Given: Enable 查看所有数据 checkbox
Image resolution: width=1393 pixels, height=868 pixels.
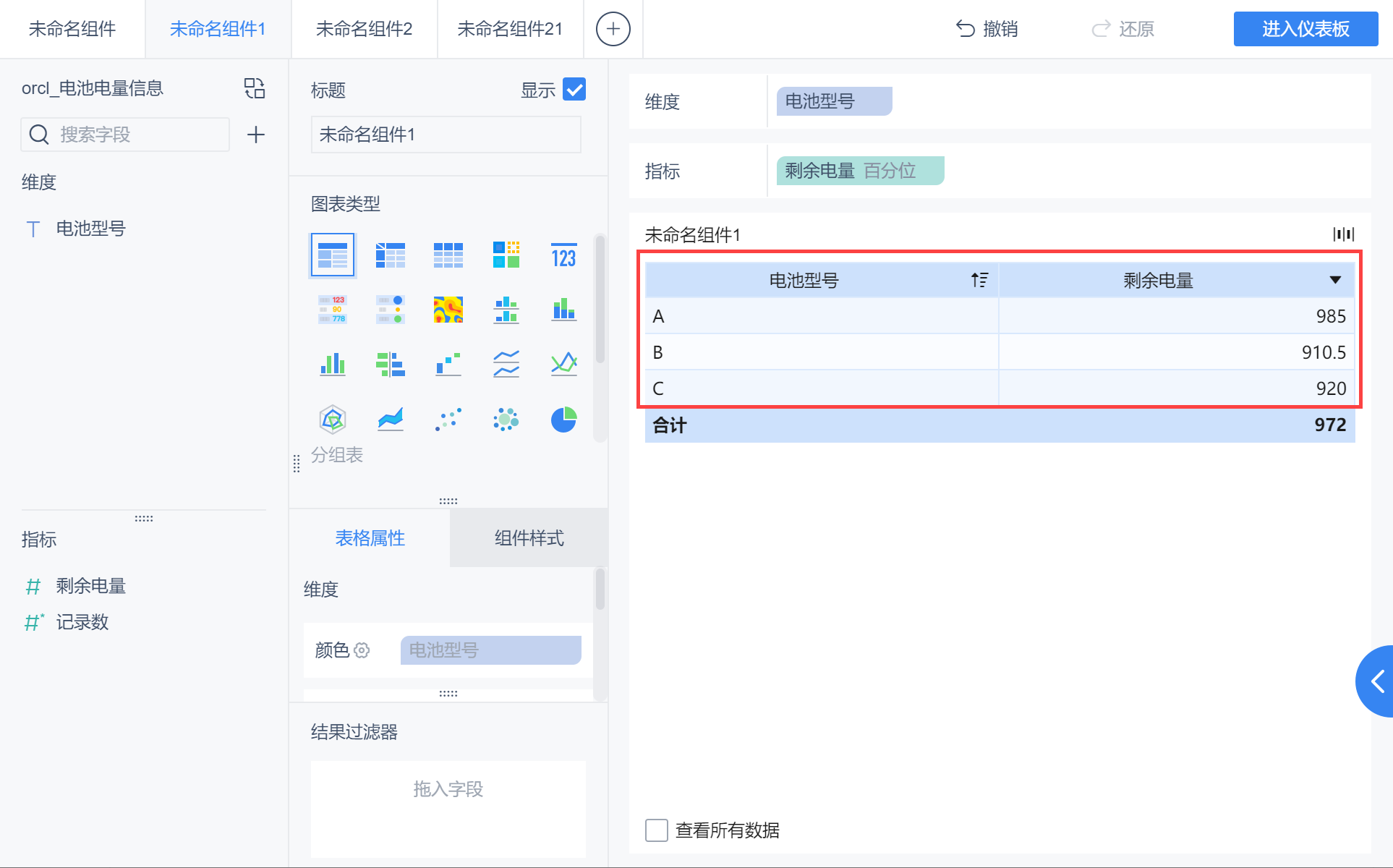Looking at the screenshot, I should click(x=657, y=830).
